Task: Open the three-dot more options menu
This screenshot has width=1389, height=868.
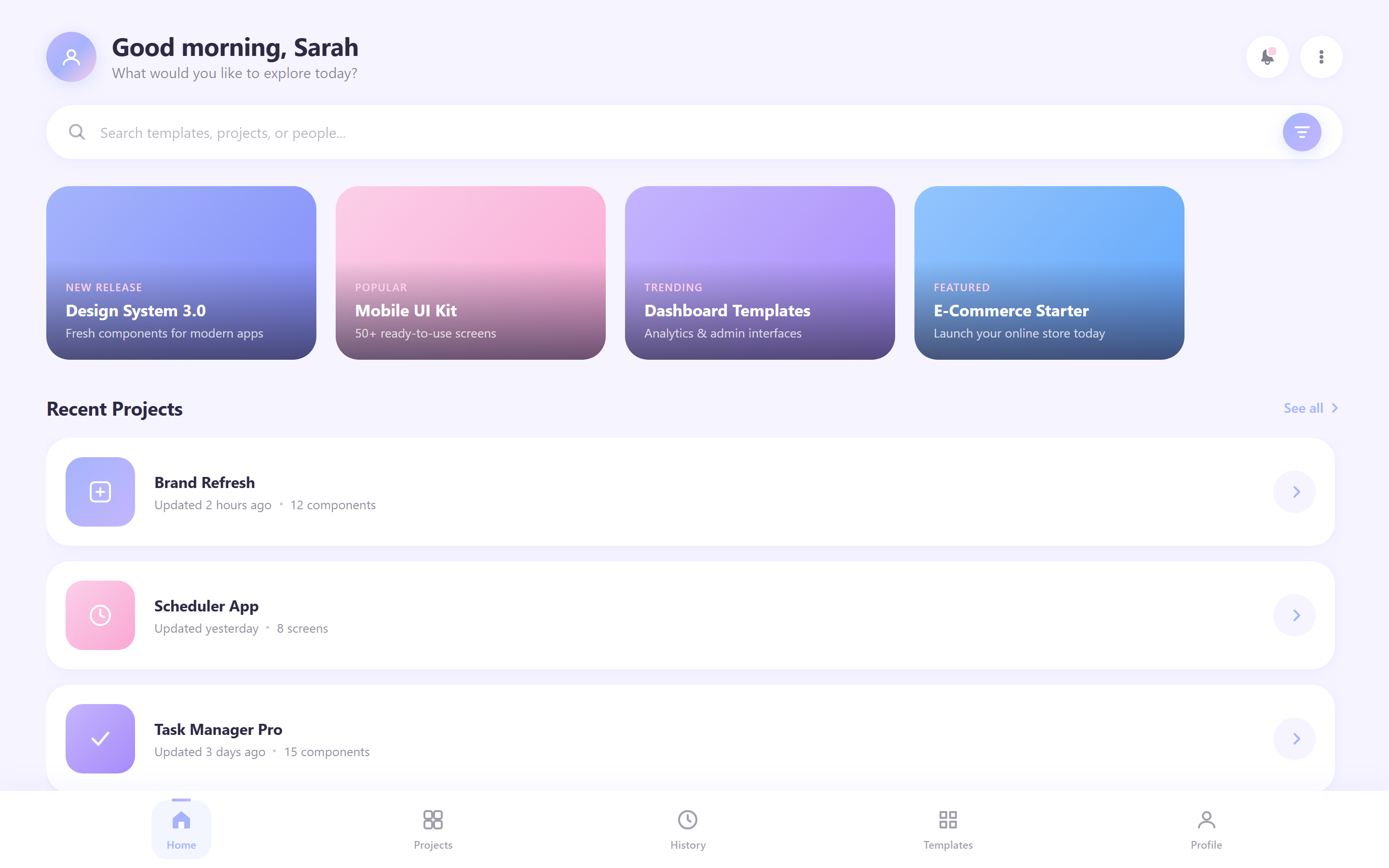Action: click(x=1321, y=57)
